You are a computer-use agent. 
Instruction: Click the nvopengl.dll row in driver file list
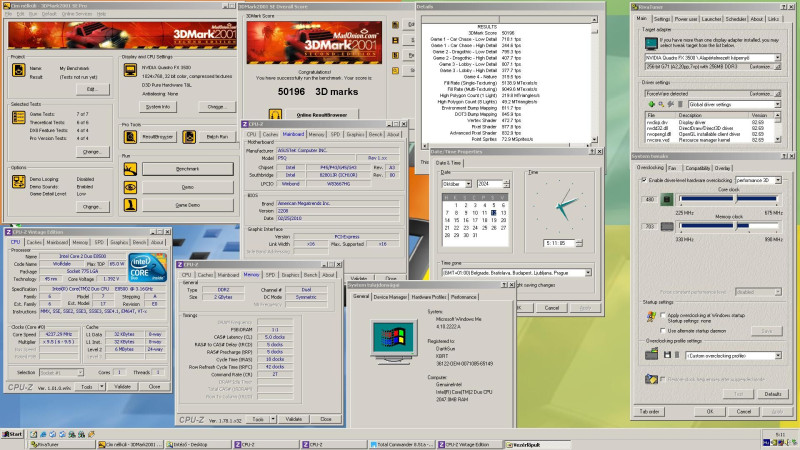(708, 134)
